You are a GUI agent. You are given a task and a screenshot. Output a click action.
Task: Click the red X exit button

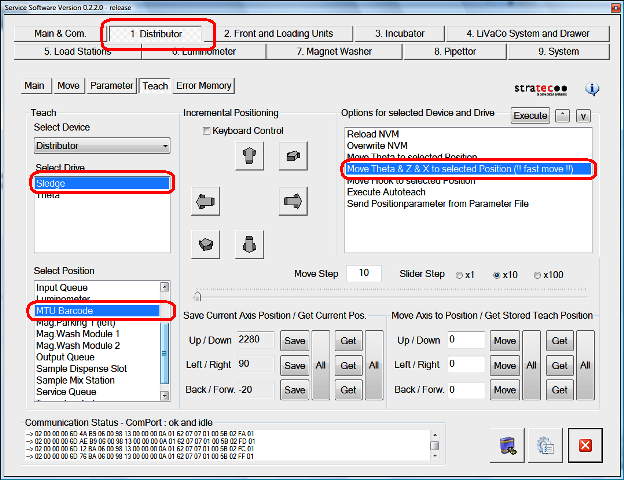tap(585, 446)
